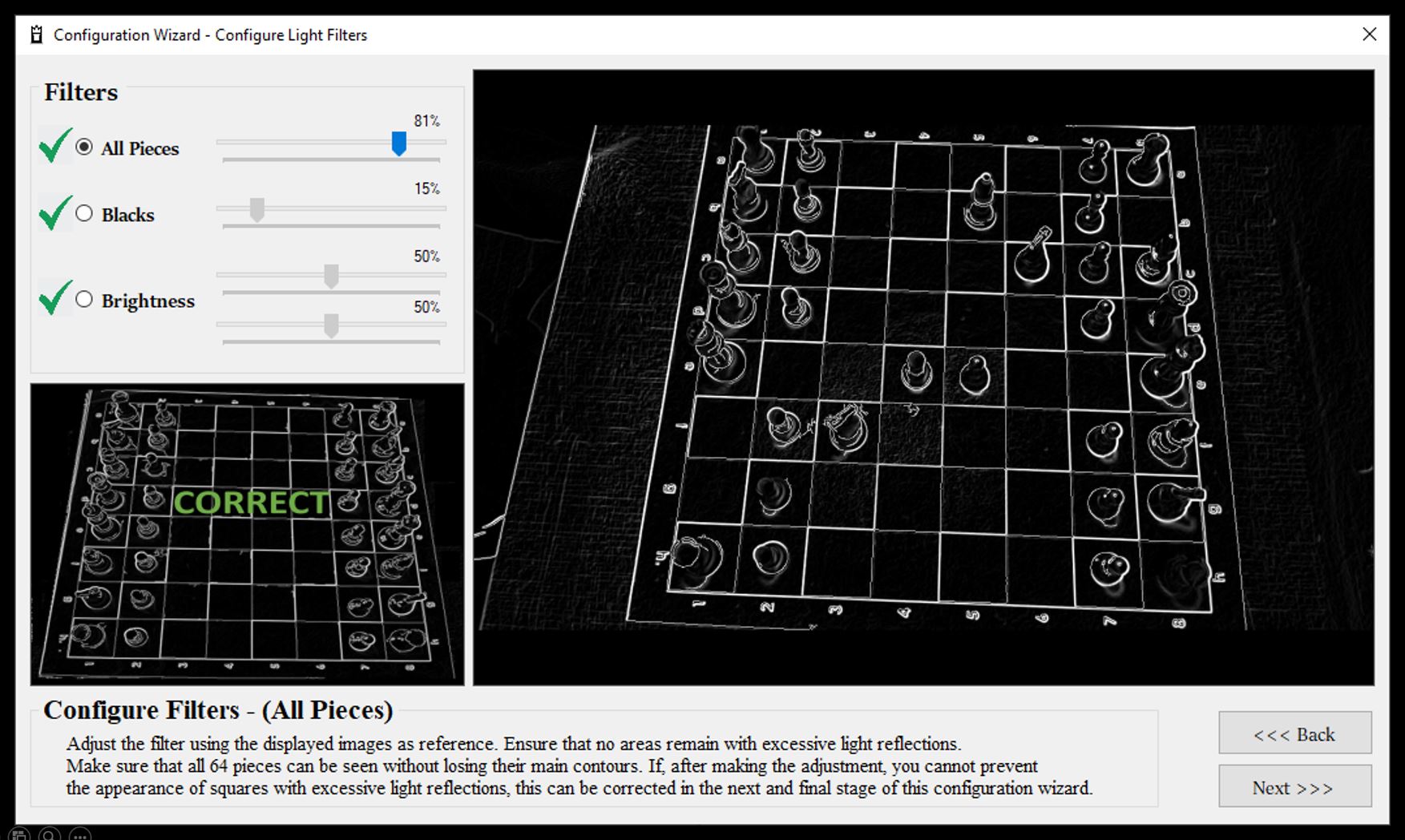
Task: Click the Blacks label text
Action: point(127,215)
